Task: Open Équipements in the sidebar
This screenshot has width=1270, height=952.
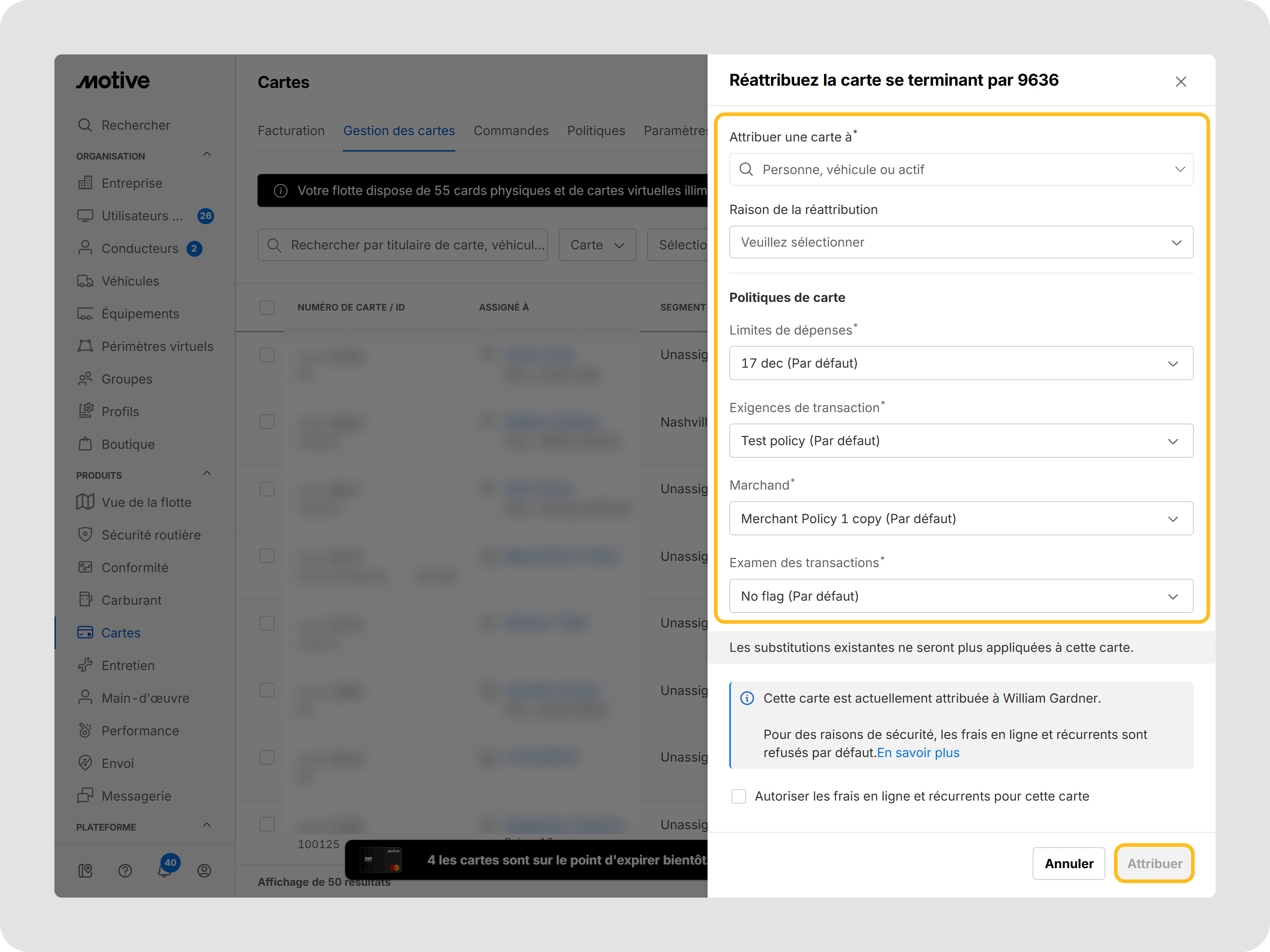Action: coord(128,314)
